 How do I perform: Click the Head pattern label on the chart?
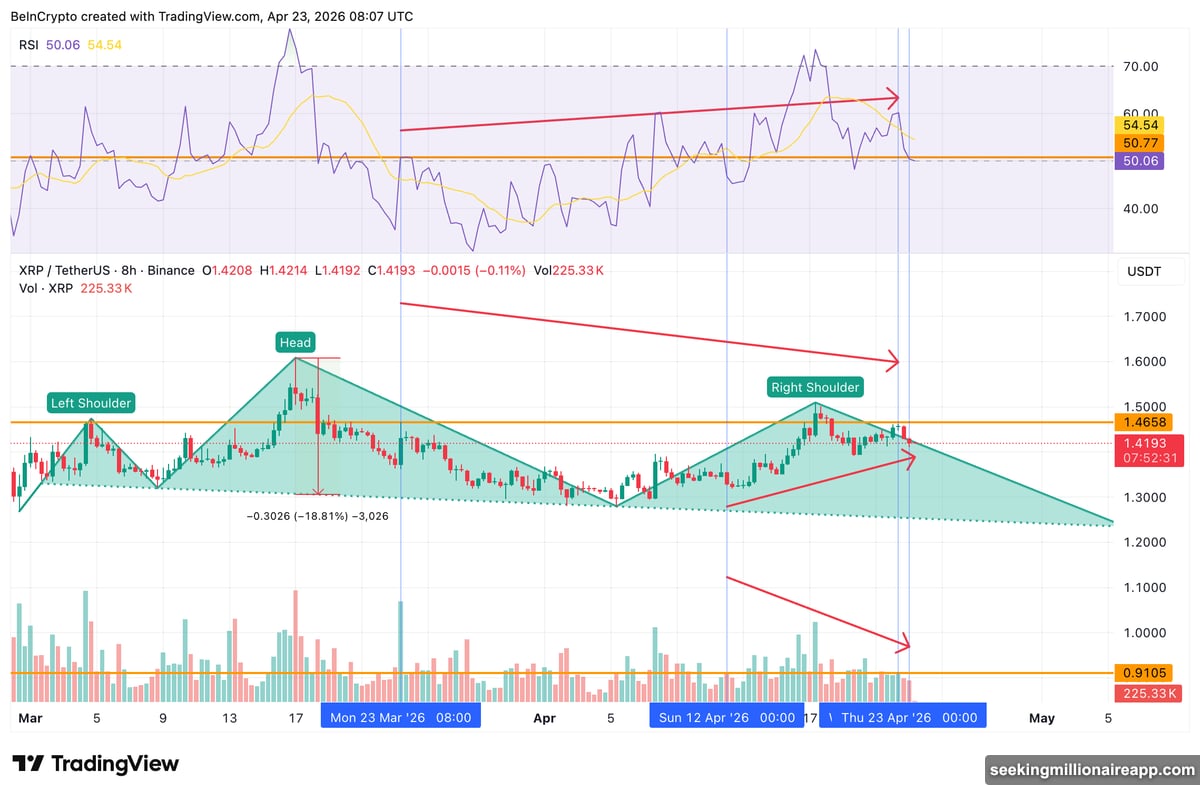(295, 342)
